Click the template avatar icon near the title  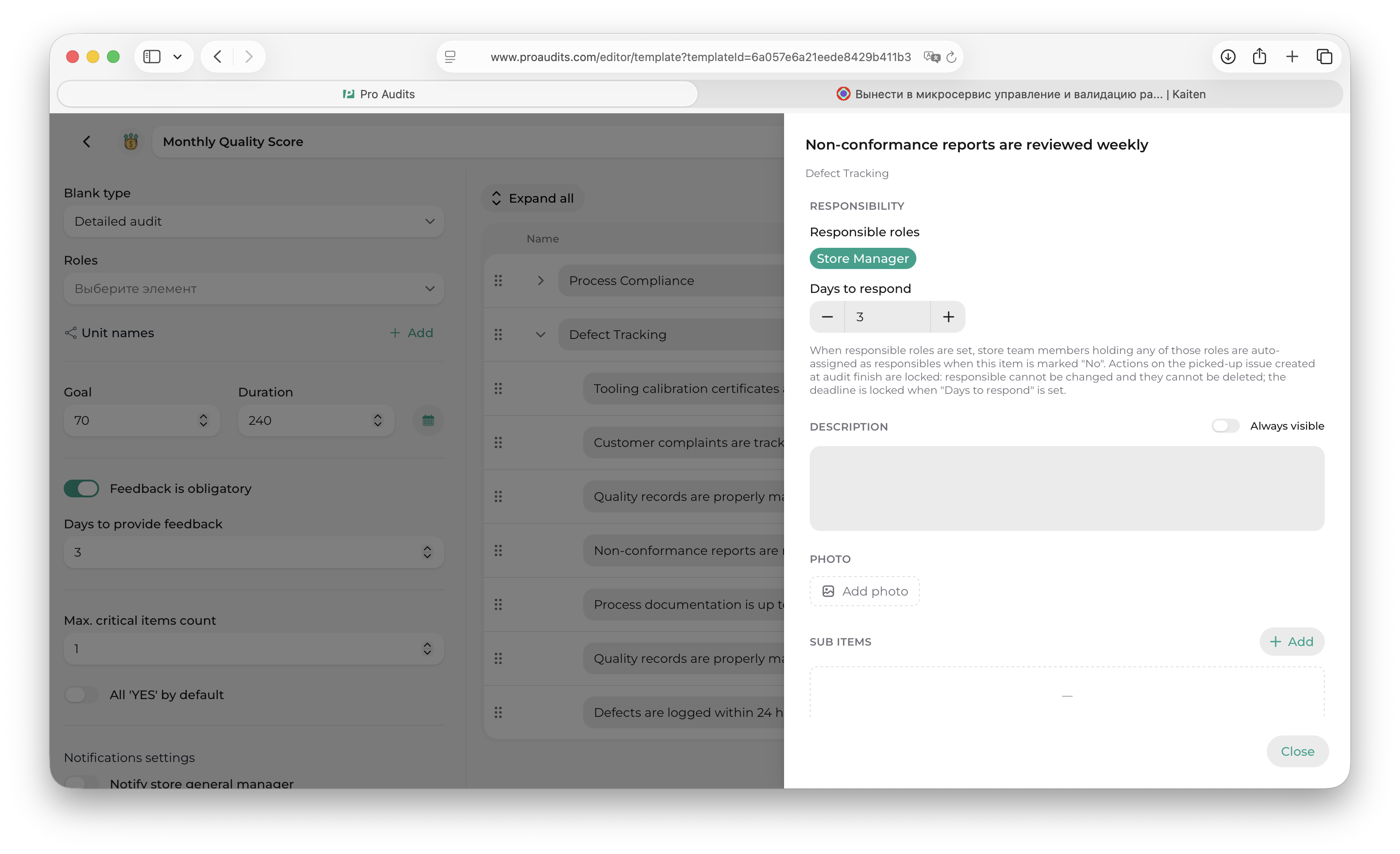point(131,142)
